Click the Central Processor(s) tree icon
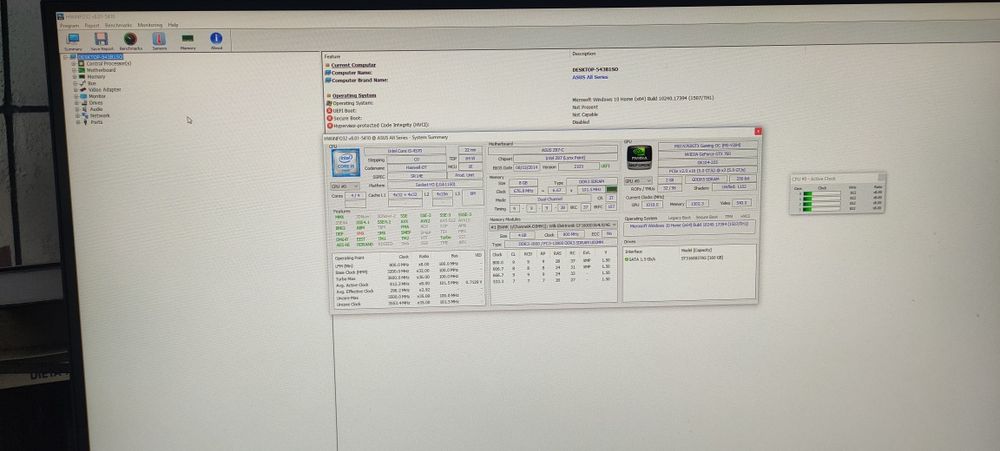The height and width of the screenshot is (451, 1000). point(82,64)
